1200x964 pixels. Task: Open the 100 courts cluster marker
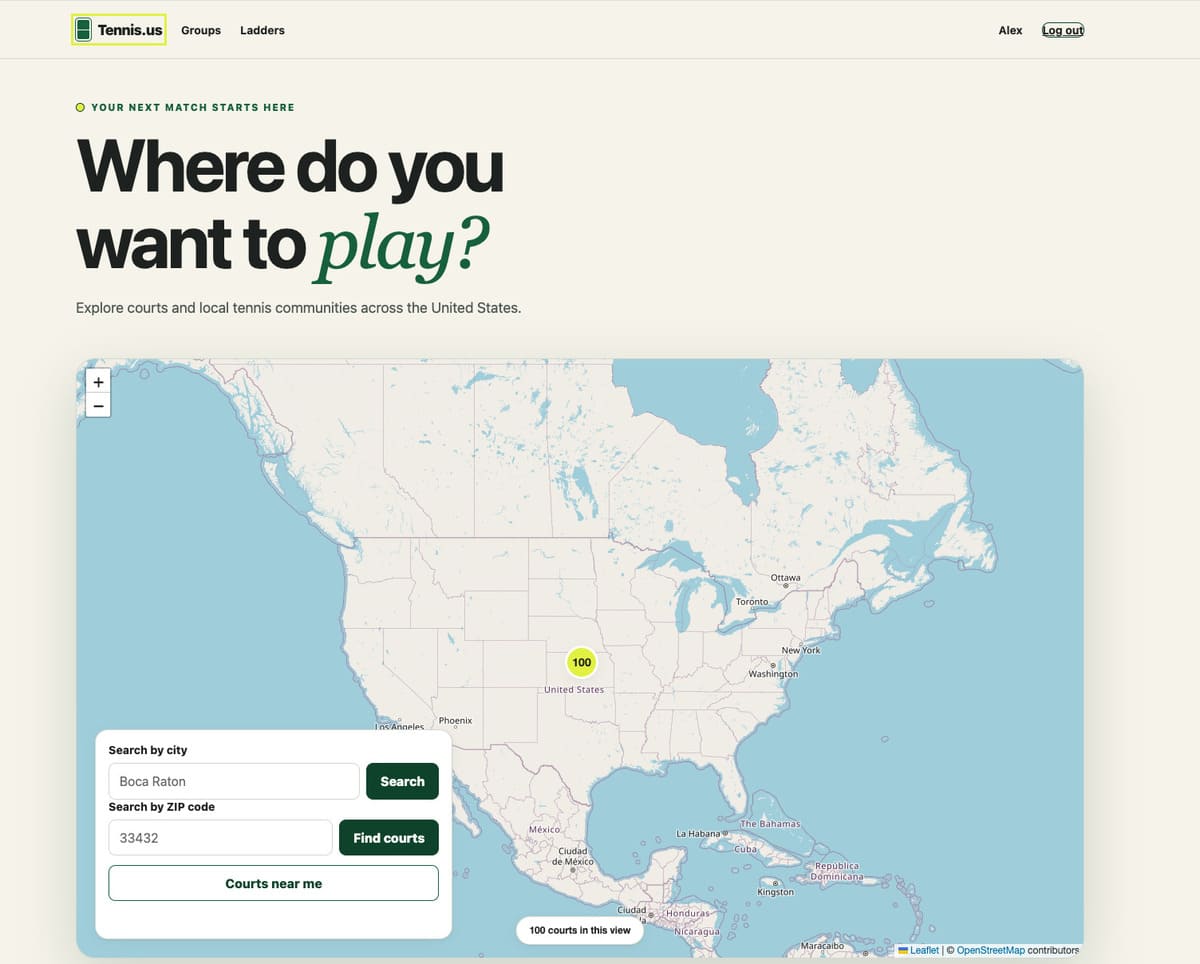582,662
